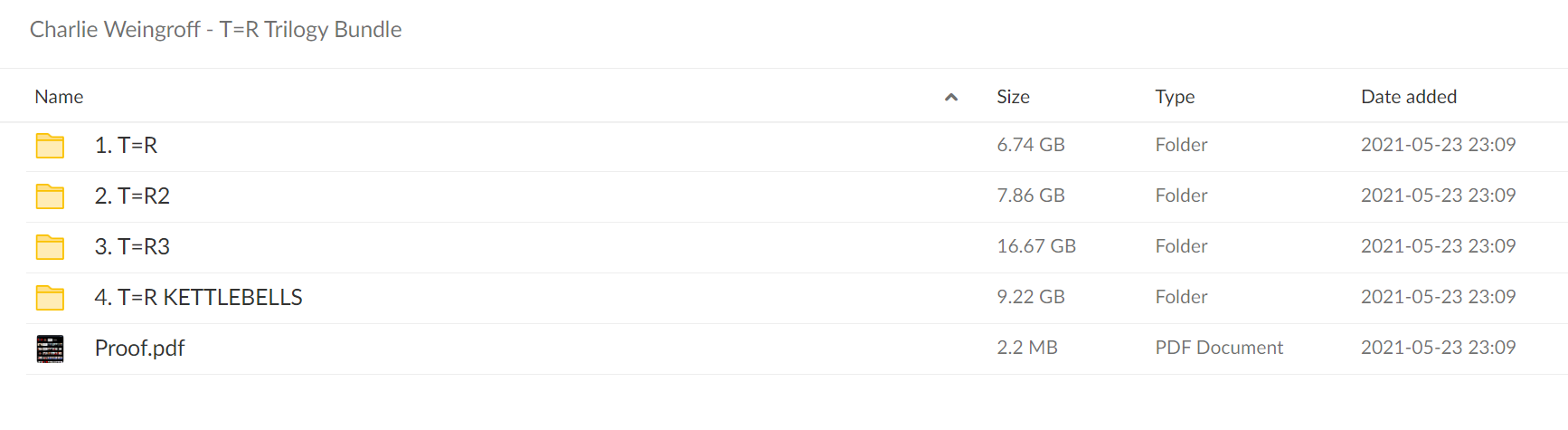Viewport: 1568px width, 430px height.
Task: Open the 2. T=R2 folder name
Action: tap(132, 196)
